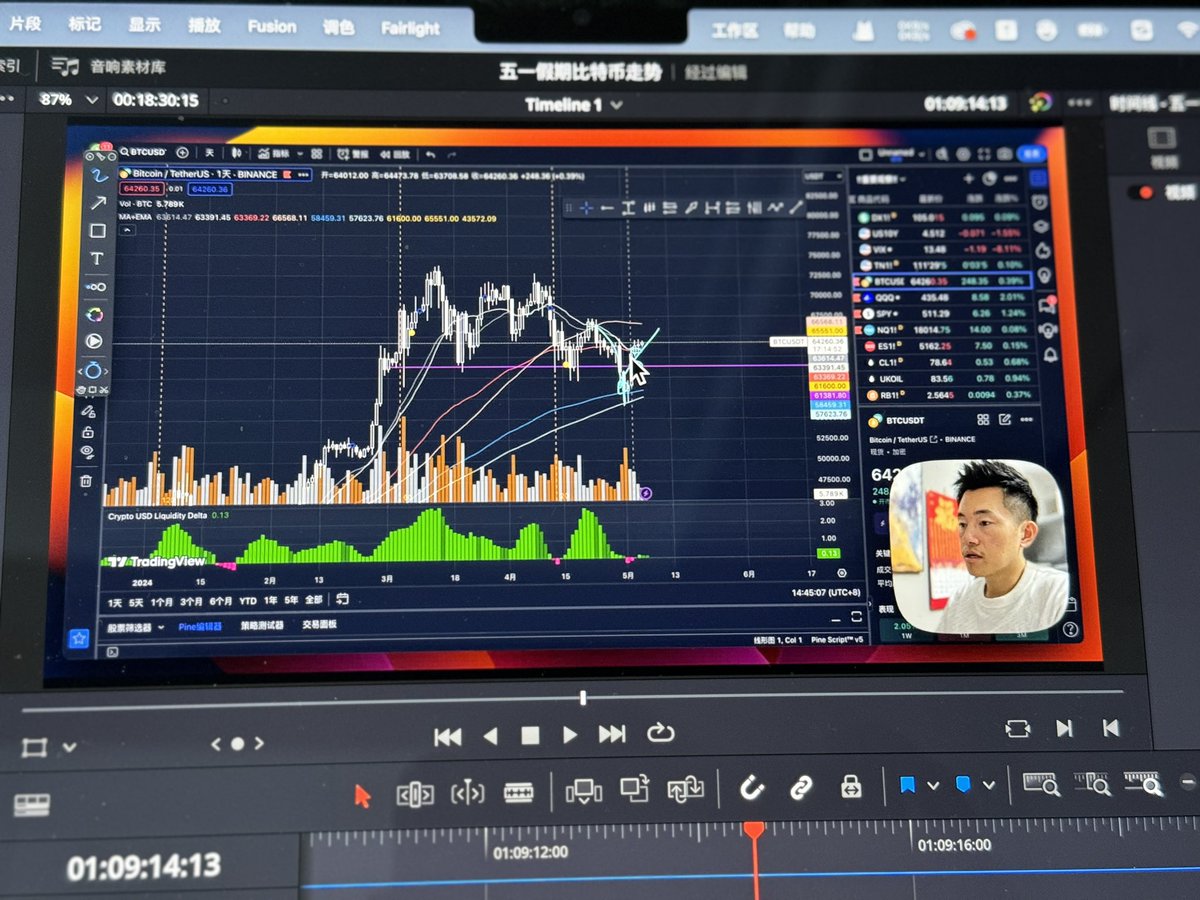Select the Trim Edit mode tool
The height and width of the screenshot is (900, 1200).
tap(415, 795)
